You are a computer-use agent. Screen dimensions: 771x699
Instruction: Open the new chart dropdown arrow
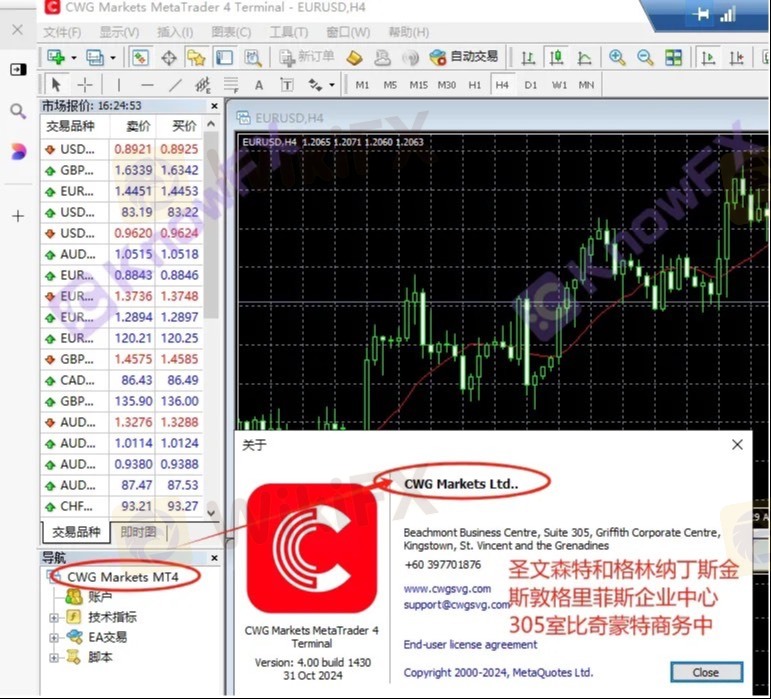click(x=74, y=58)
